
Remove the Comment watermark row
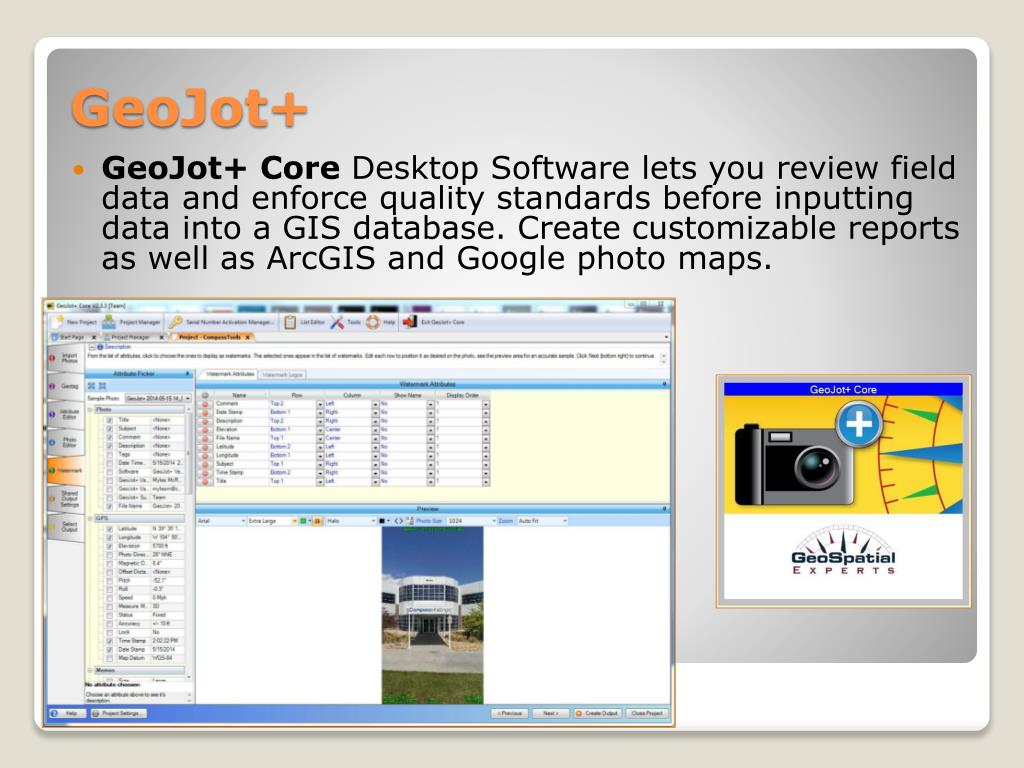click(205, 404)
